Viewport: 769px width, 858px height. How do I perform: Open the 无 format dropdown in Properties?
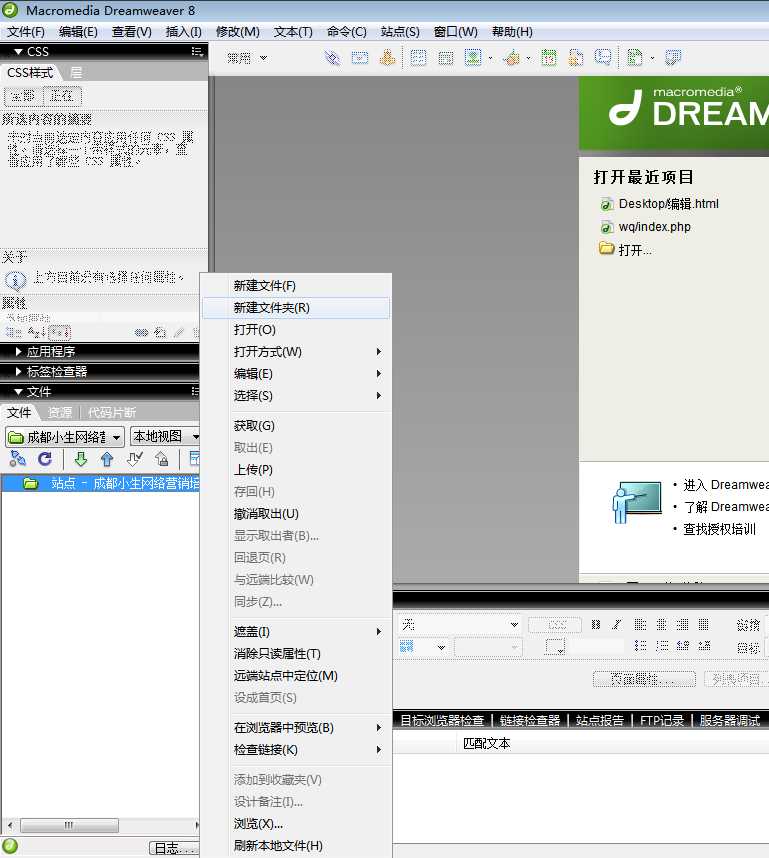coord(459,624)
